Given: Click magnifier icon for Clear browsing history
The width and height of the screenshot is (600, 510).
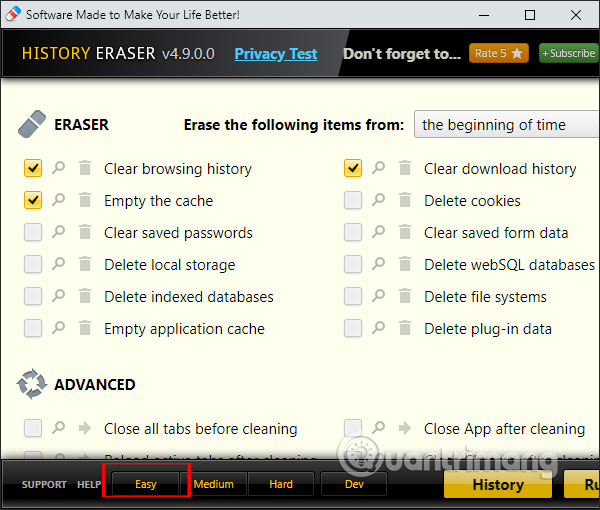Looking at the screenshot, I should pyautogui.click(x=59, y=168).
